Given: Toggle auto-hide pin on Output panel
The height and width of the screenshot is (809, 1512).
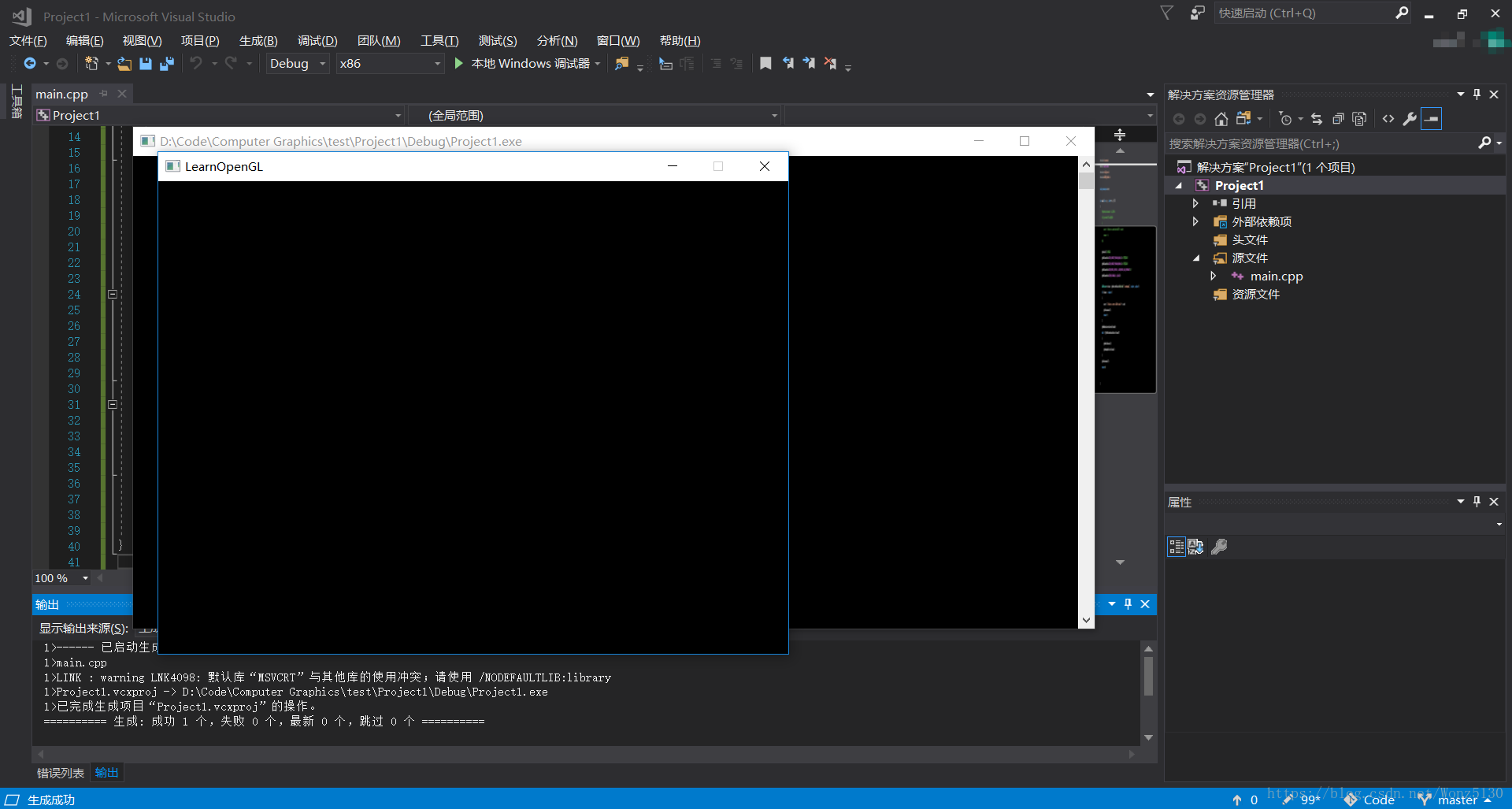Looking at the screenshot, I should click(1128, 604).
